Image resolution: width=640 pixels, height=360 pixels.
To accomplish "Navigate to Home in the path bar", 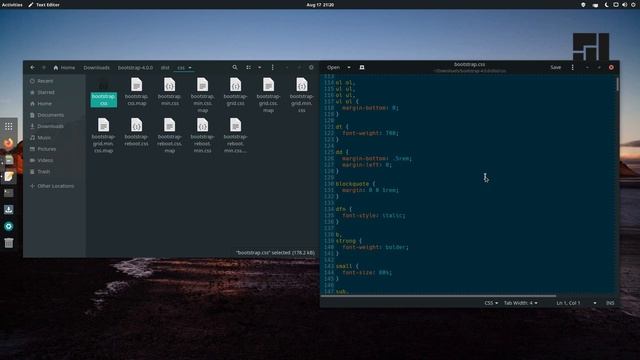I will [x=64, y=68].
